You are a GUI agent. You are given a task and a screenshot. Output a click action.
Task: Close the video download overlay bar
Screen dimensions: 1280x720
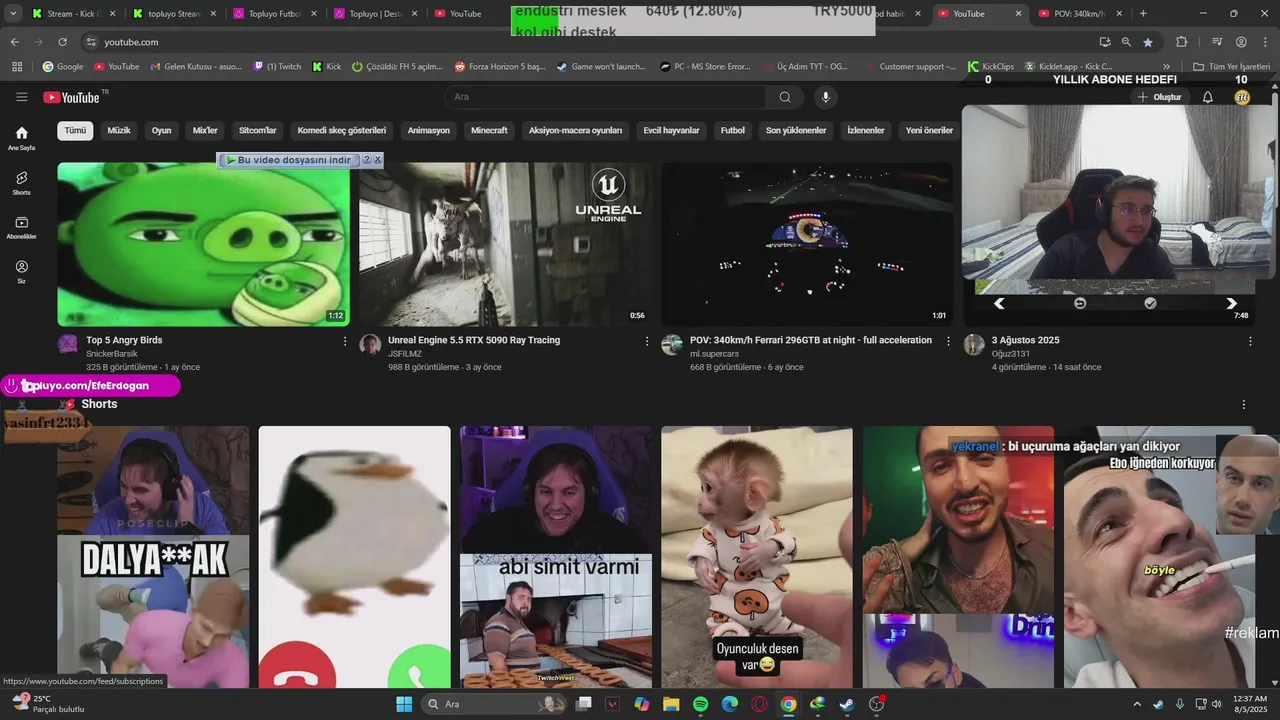pos(378,160)
